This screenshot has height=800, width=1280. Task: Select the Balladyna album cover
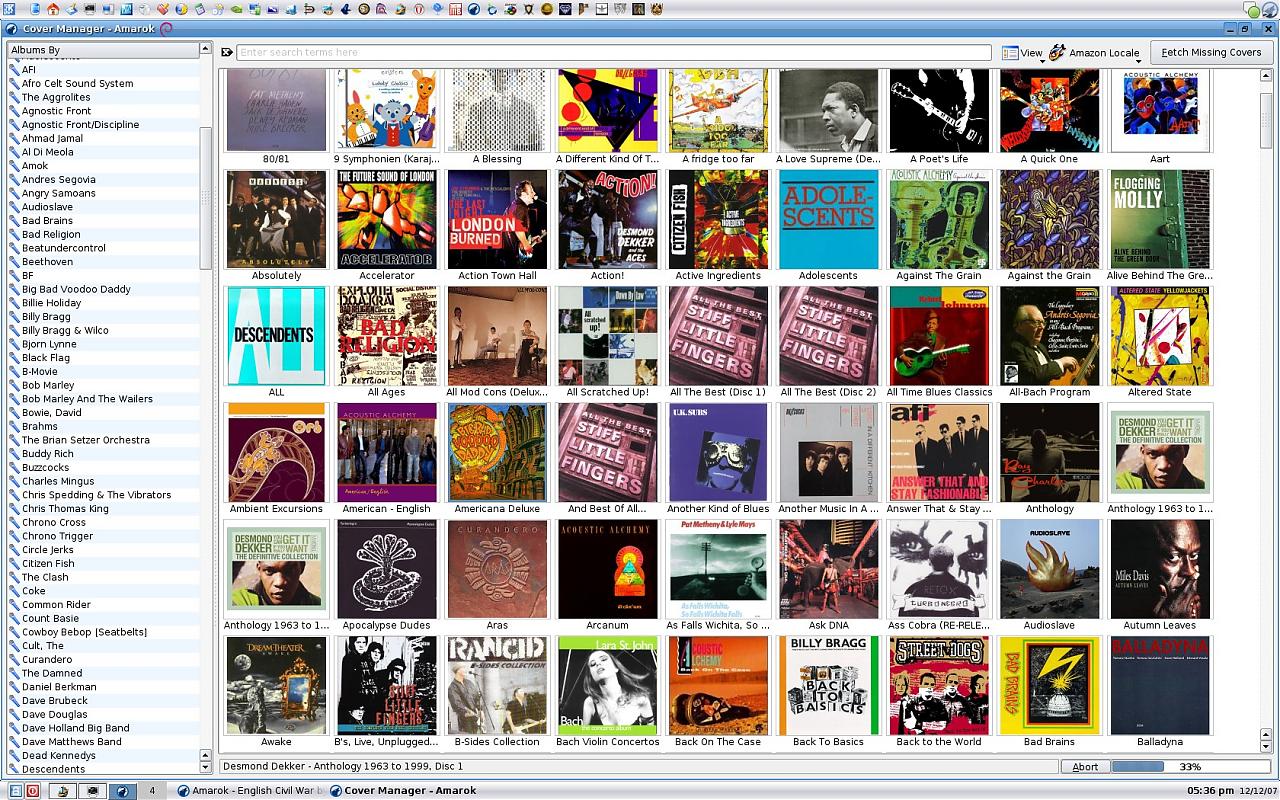click(x=1160, y=686)
